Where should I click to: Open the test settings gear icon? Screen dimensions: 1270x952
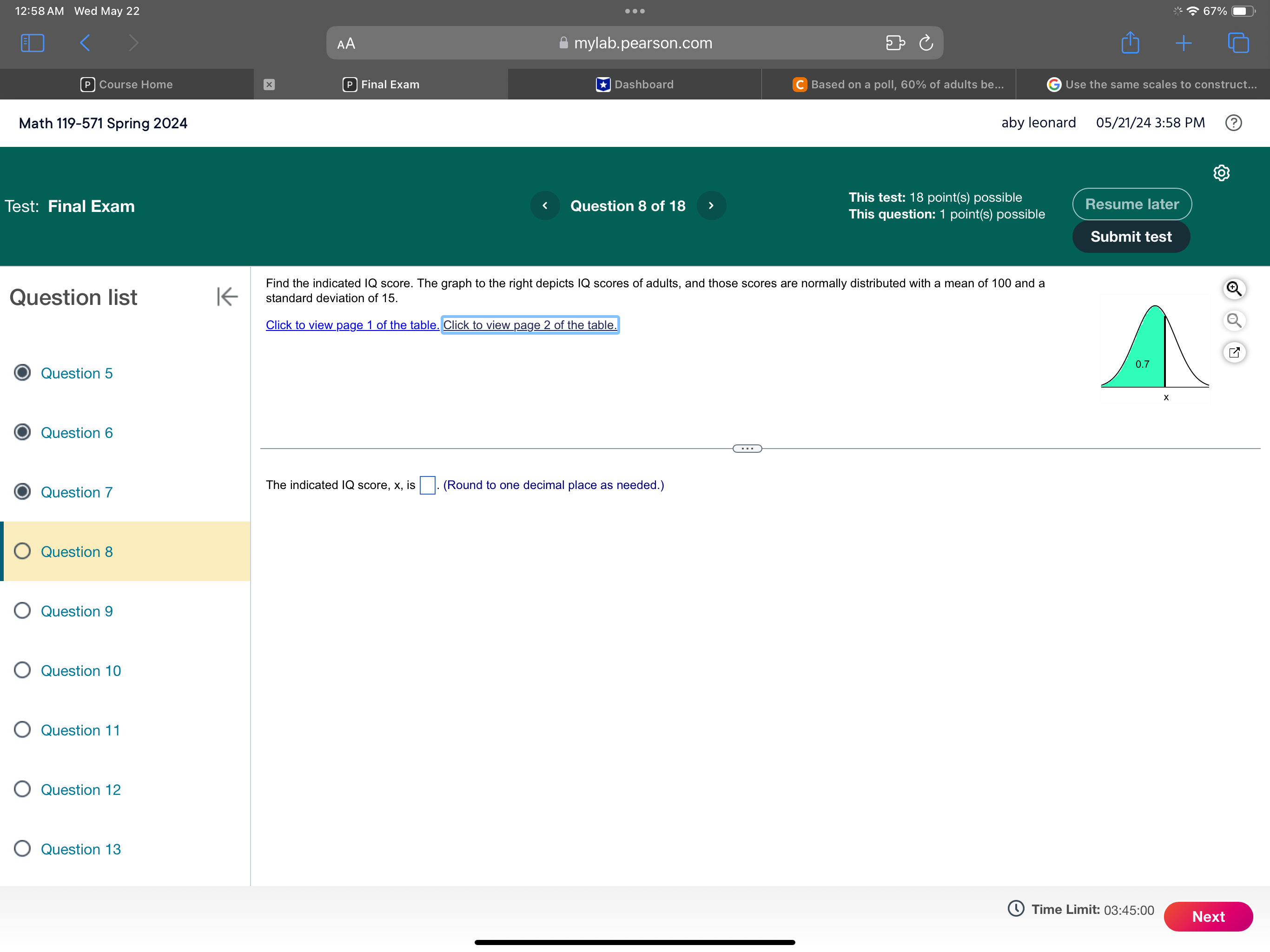1221,173
